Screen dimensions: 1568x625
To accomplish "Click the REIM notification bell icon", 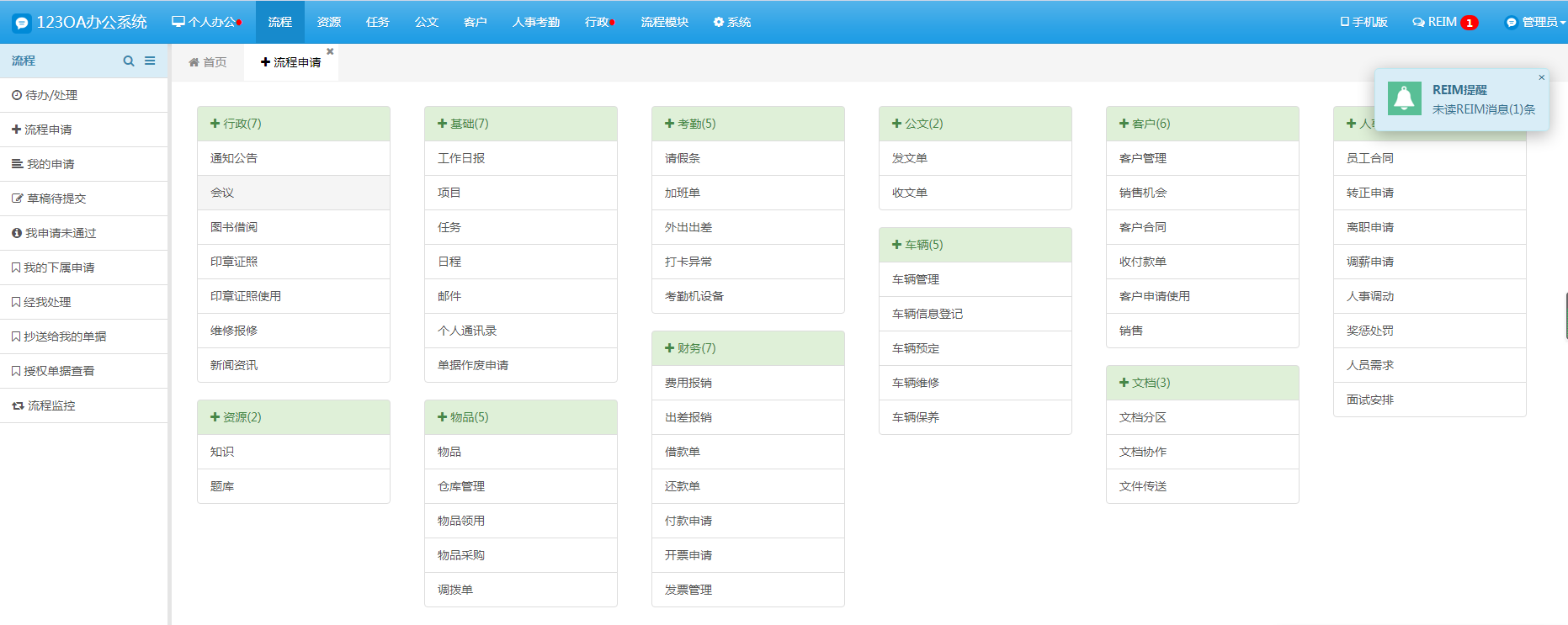I will [x=1404, y=99].
